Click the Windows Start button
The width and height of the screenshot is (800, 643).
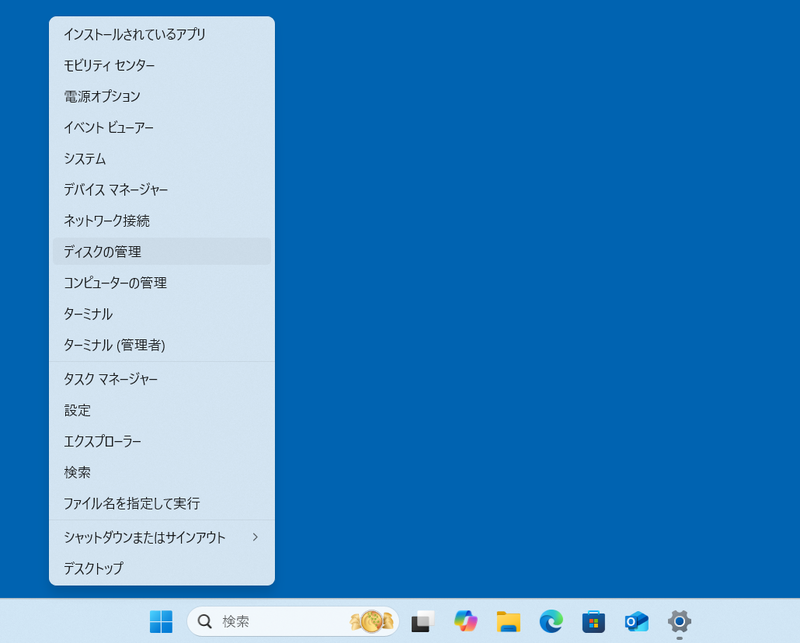click(x=161, y=621)
